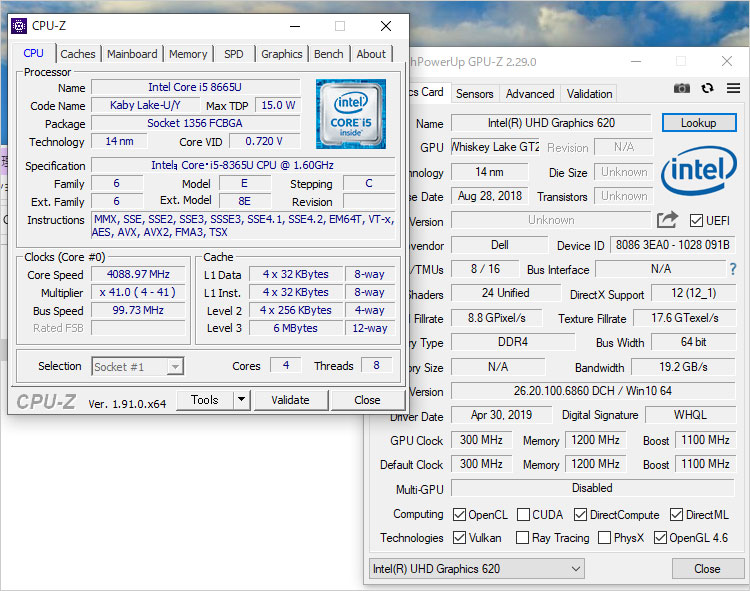Click the Package value Socket 1356 FCBGA
The image size is (750, 591).
click(x=195, y=123)
